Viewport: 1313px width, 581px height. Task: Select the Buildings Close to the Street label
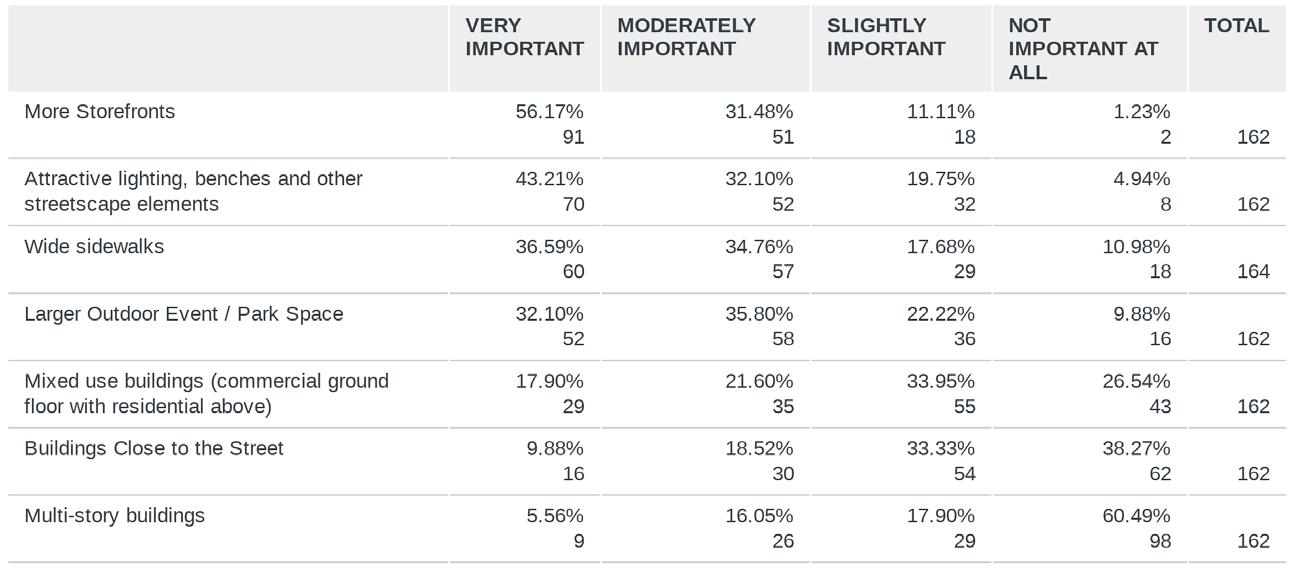(154, 448)
